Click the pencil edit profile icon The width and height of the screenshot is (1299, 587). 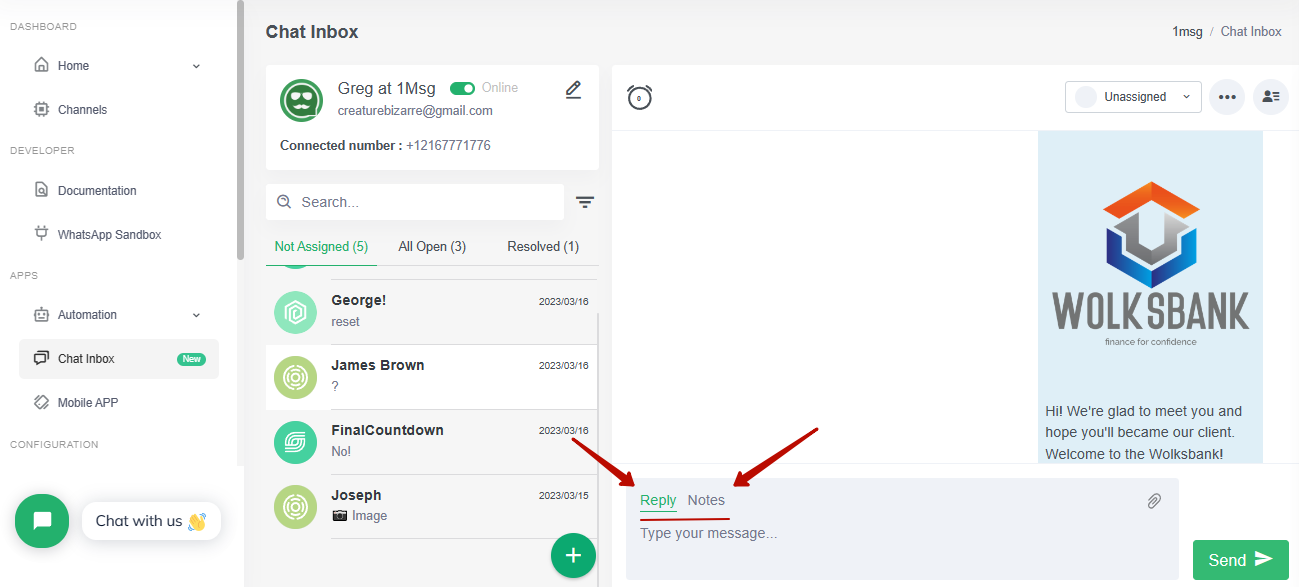pyautogui.click(x=573, y=90)
